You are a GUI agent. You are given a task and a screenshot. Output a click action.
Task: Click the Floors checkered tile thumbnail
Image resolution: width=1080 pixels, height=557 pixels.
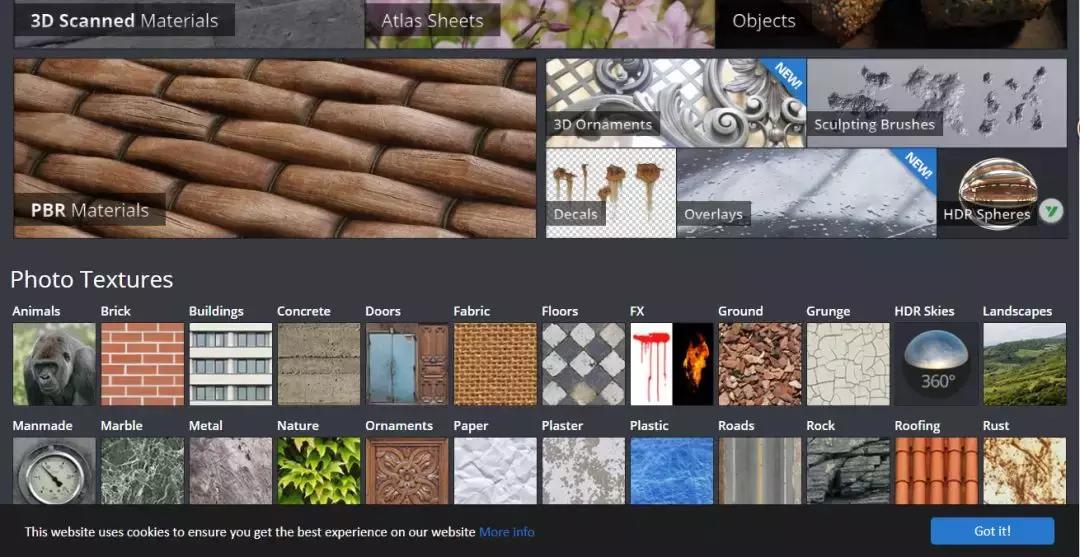[583, 364]
